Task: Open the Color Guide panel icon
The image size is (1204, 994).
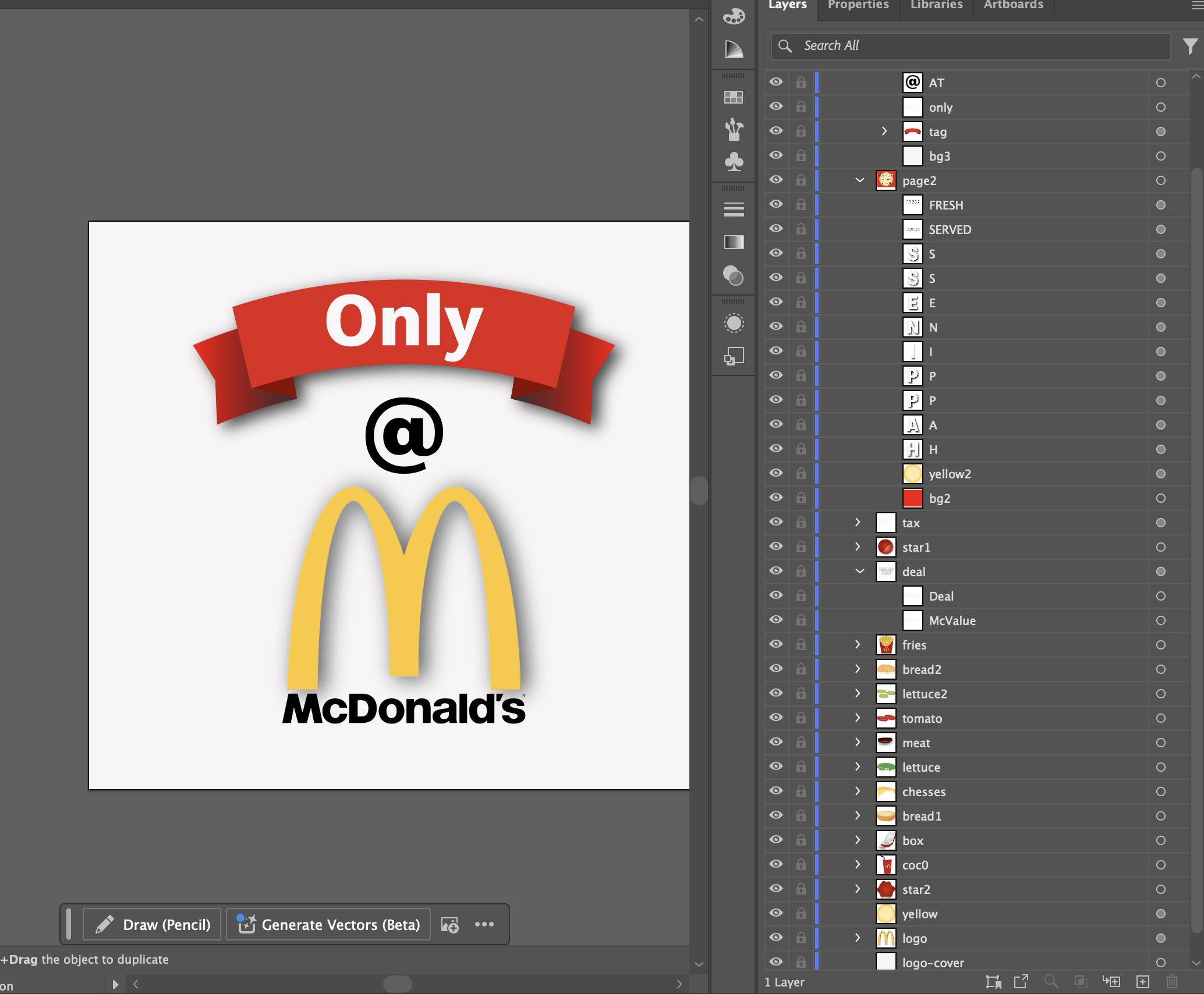Action: tap(734, 49)
